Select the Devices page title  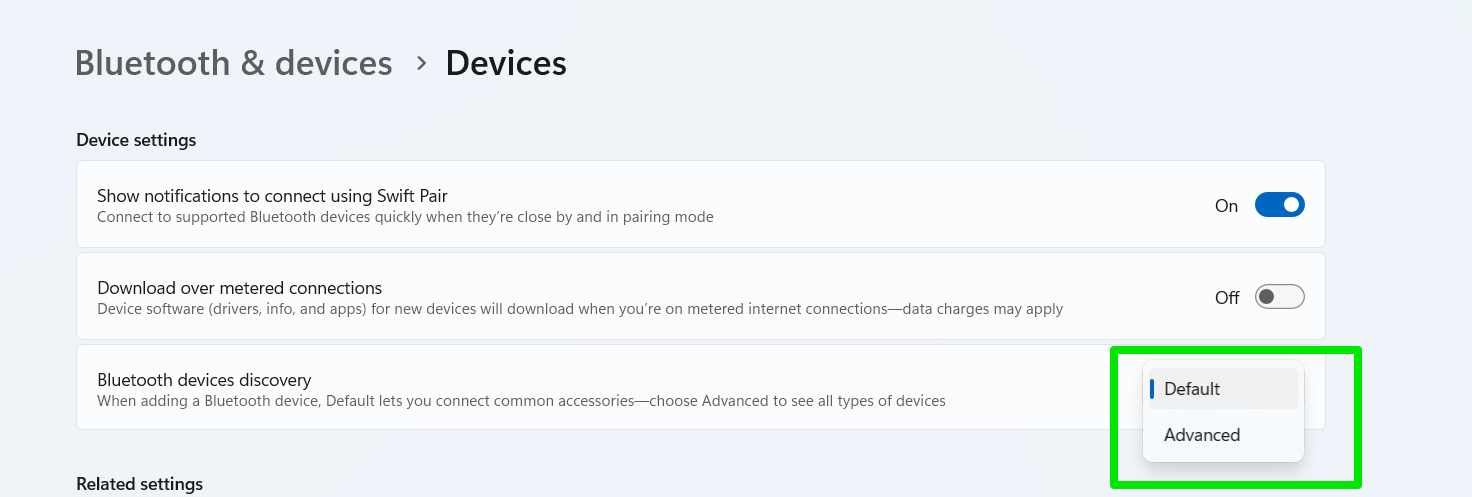coord(506,63)
